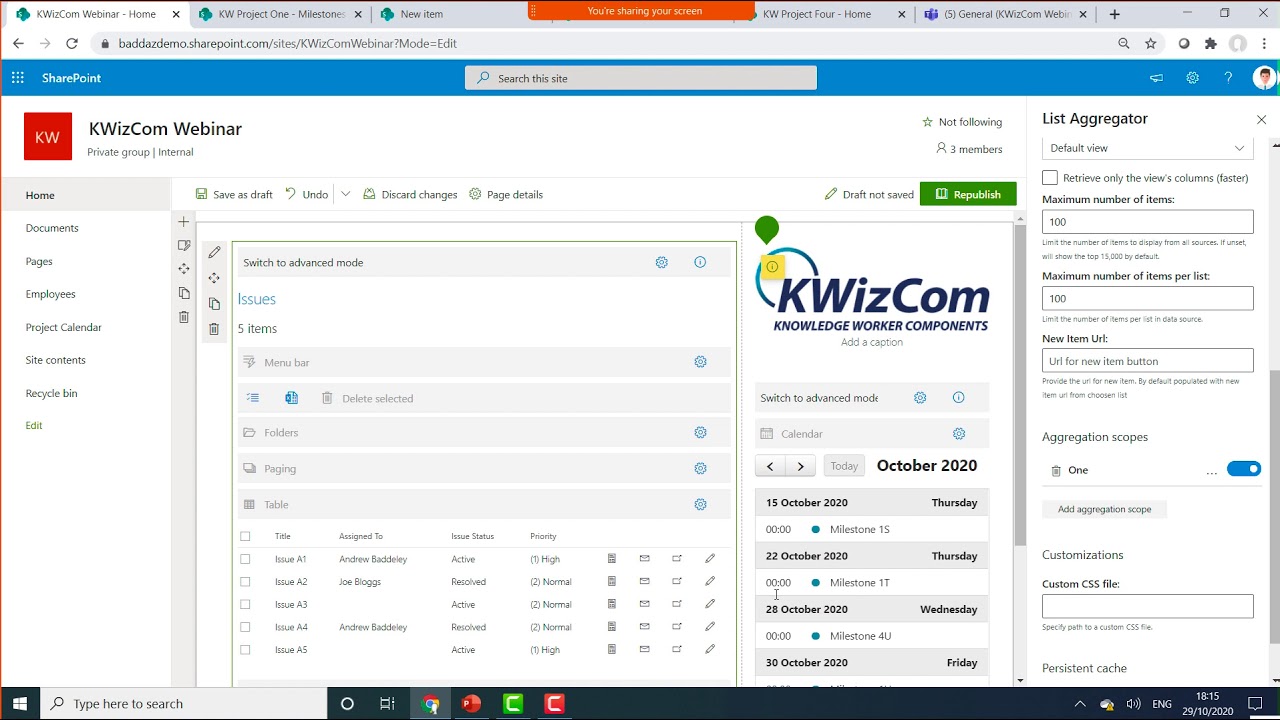Viewport: 1280px width, 720px height.
Task: Open the view form icon for Issue A3
Action: pos(612,604)
